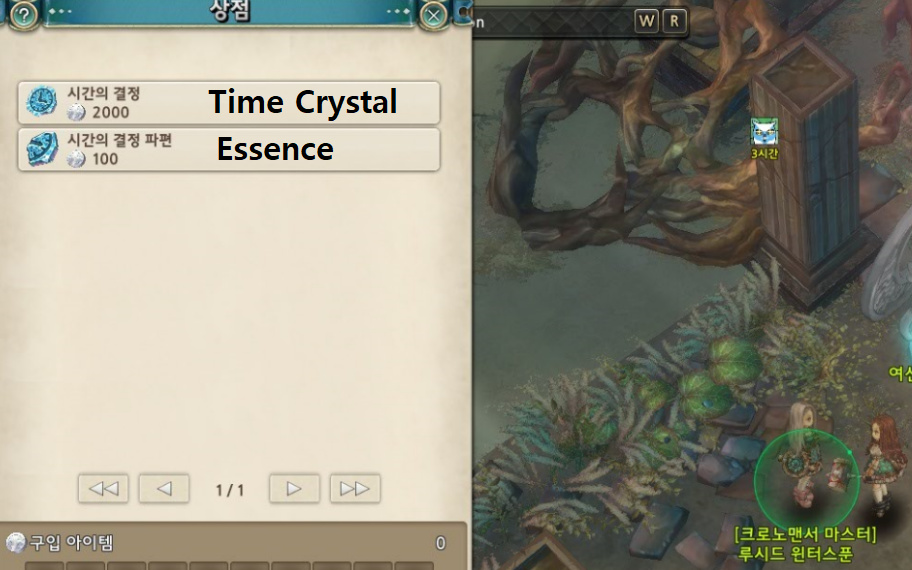Click the R key button

pyautogui.click(x=674, y=22)
